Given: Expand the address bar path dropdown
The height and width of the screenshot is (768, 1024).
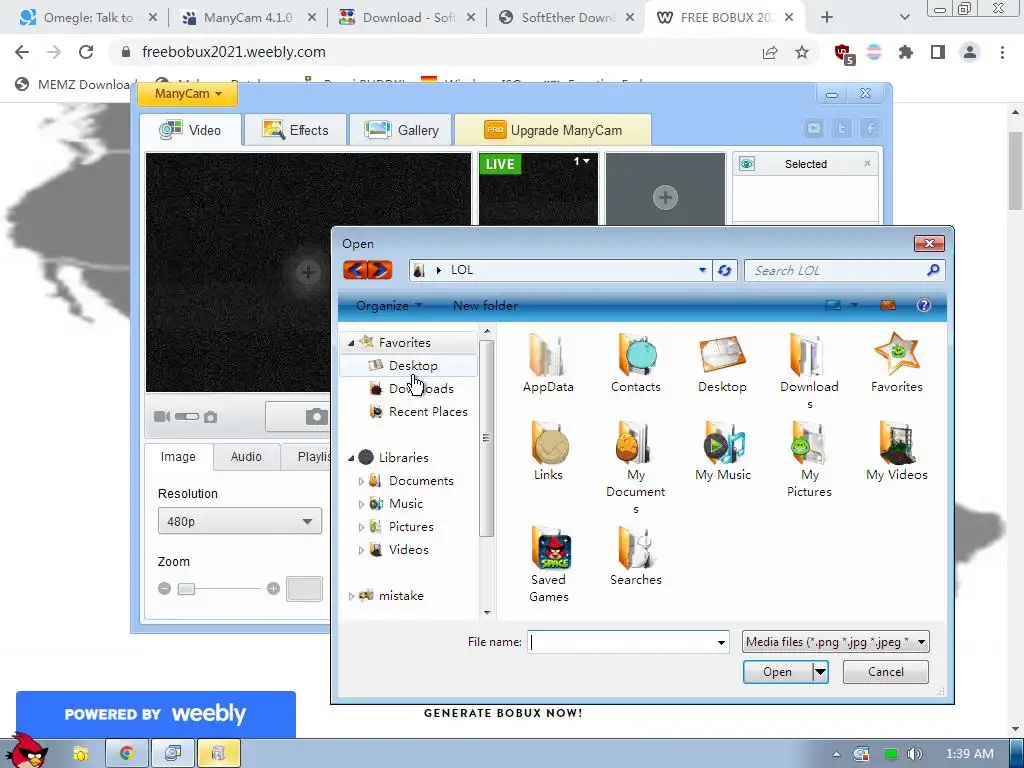Looking at the screenshot, I should [702, 270].
